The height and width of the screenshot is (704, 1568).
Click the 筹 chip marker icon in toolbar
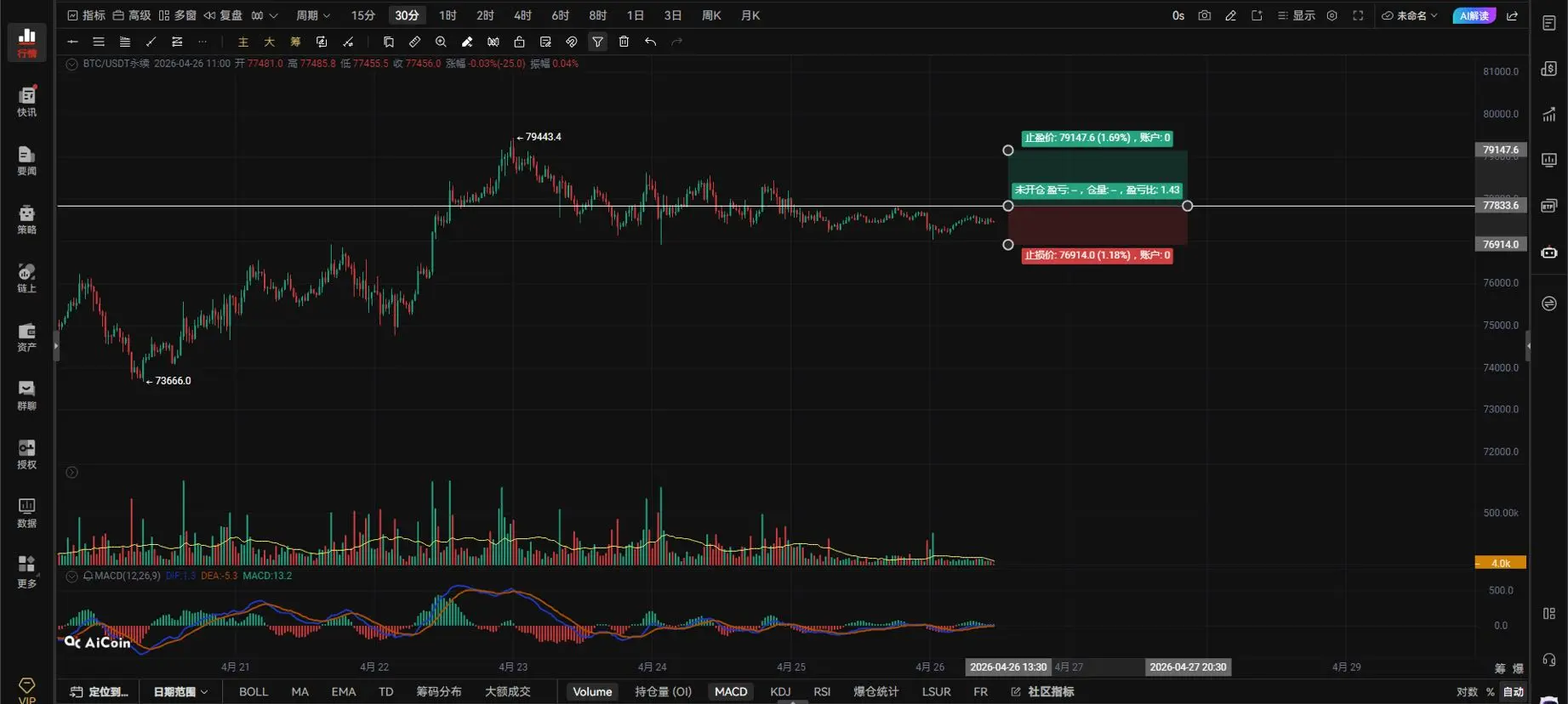coord(295,42)
